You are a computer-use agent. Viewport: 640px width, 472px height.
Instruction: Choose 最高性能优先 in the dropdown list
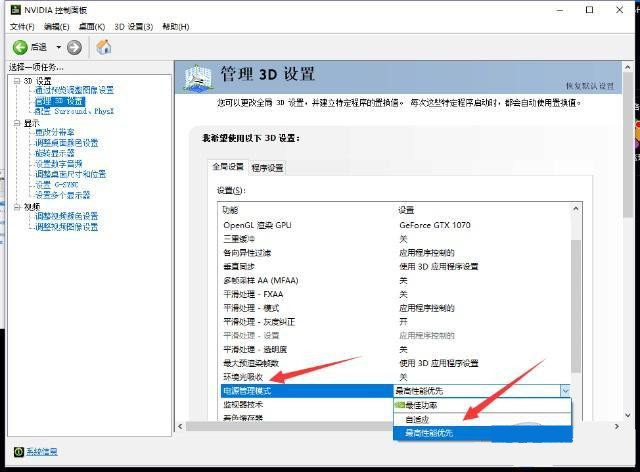482,433
